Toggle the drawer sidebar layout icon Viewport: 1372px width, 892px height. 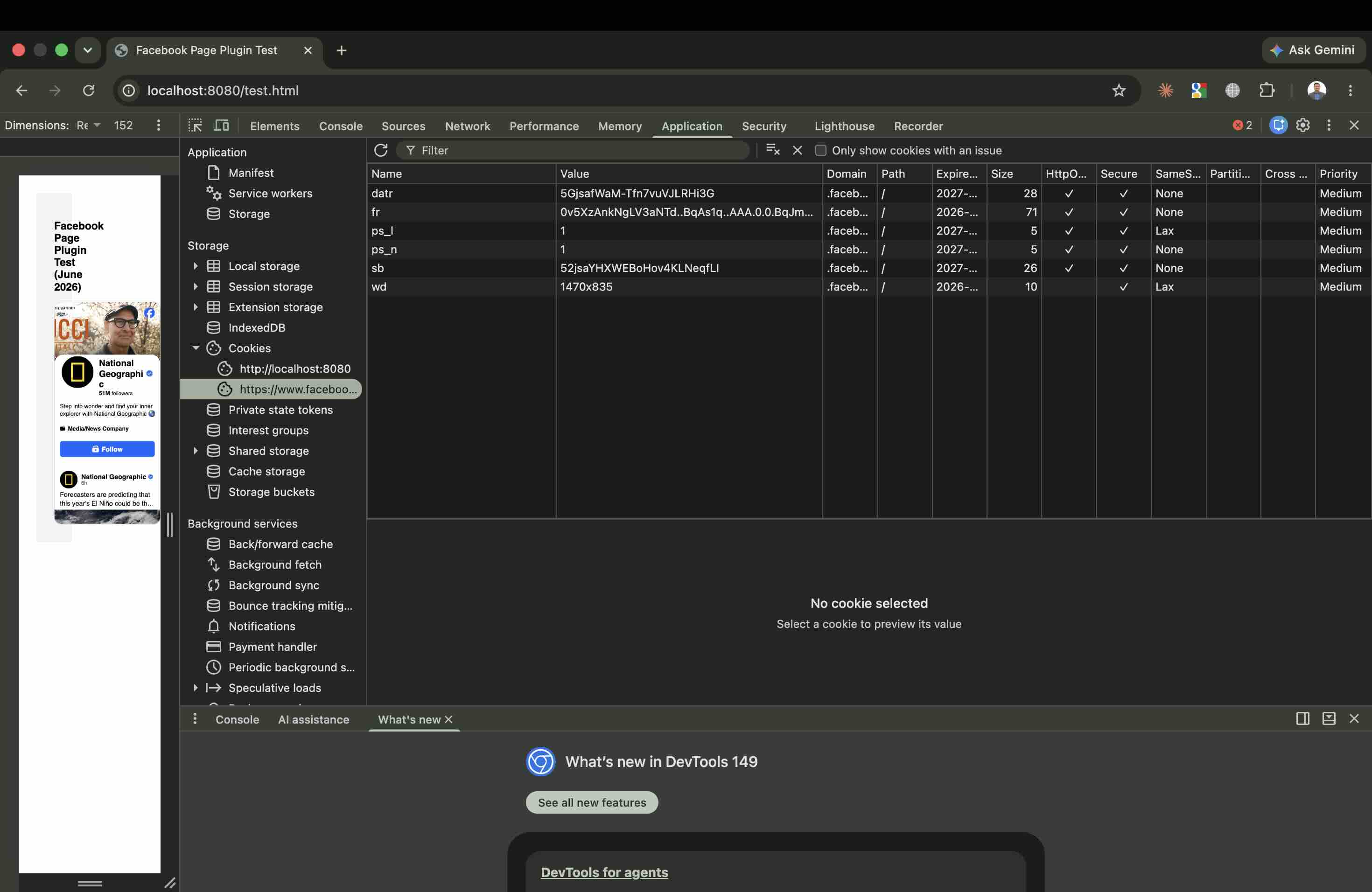(x=1303, y=718)
